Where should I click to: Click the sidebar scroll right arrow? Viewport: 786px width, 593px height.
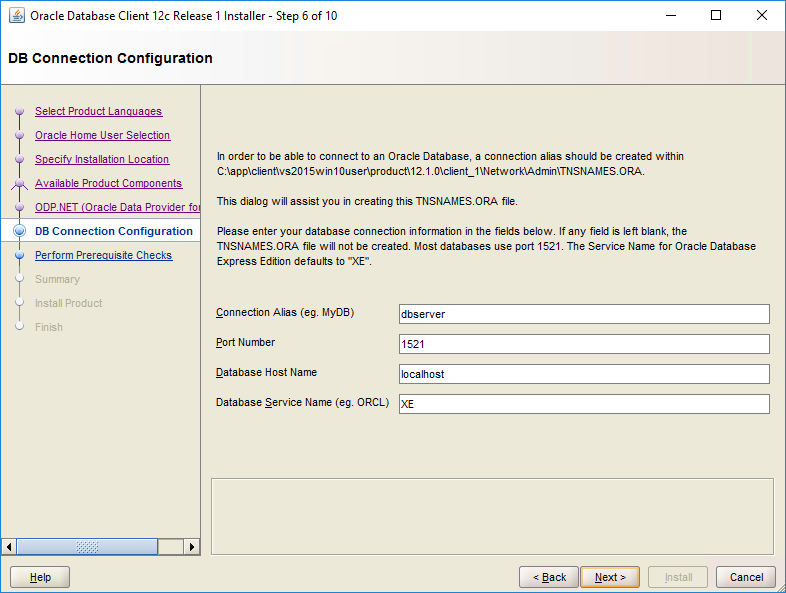191,547
